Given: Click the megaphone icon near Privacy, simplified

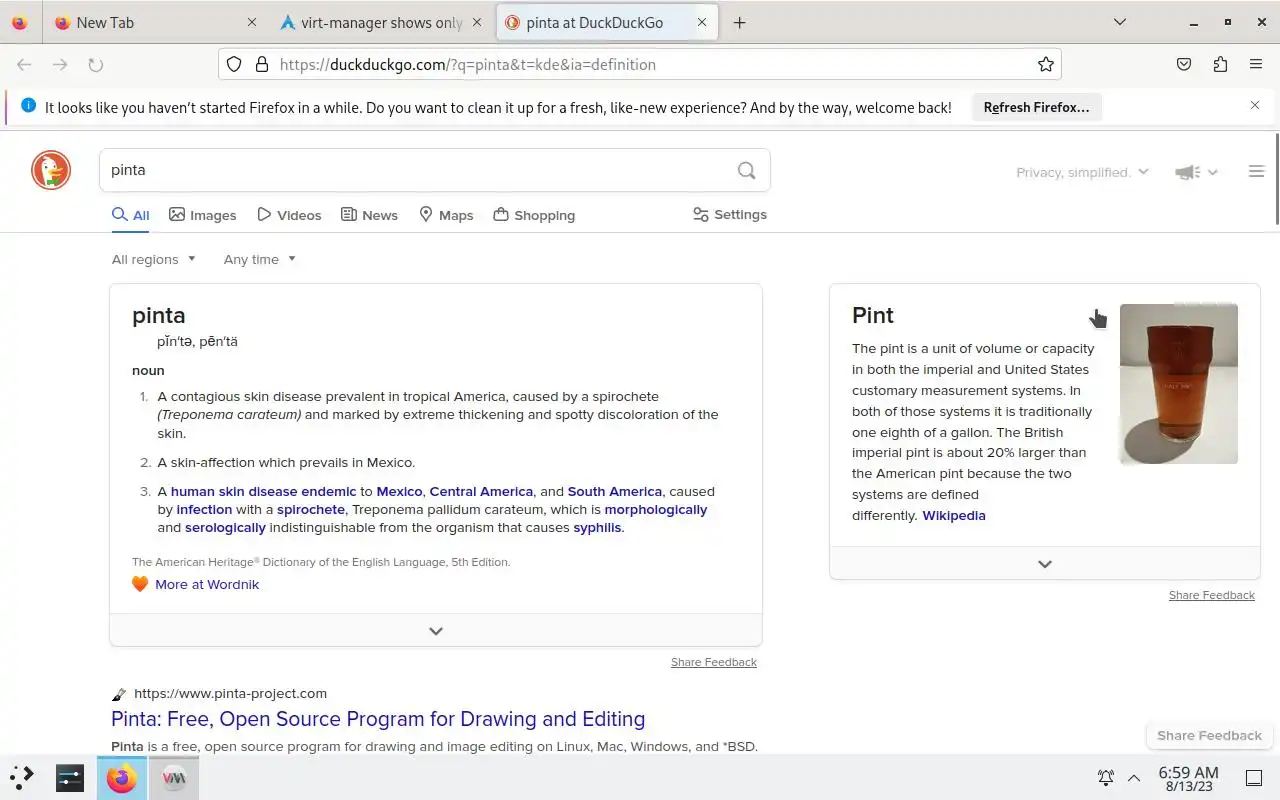Looking at the screenshot, I should point(1188,172).
